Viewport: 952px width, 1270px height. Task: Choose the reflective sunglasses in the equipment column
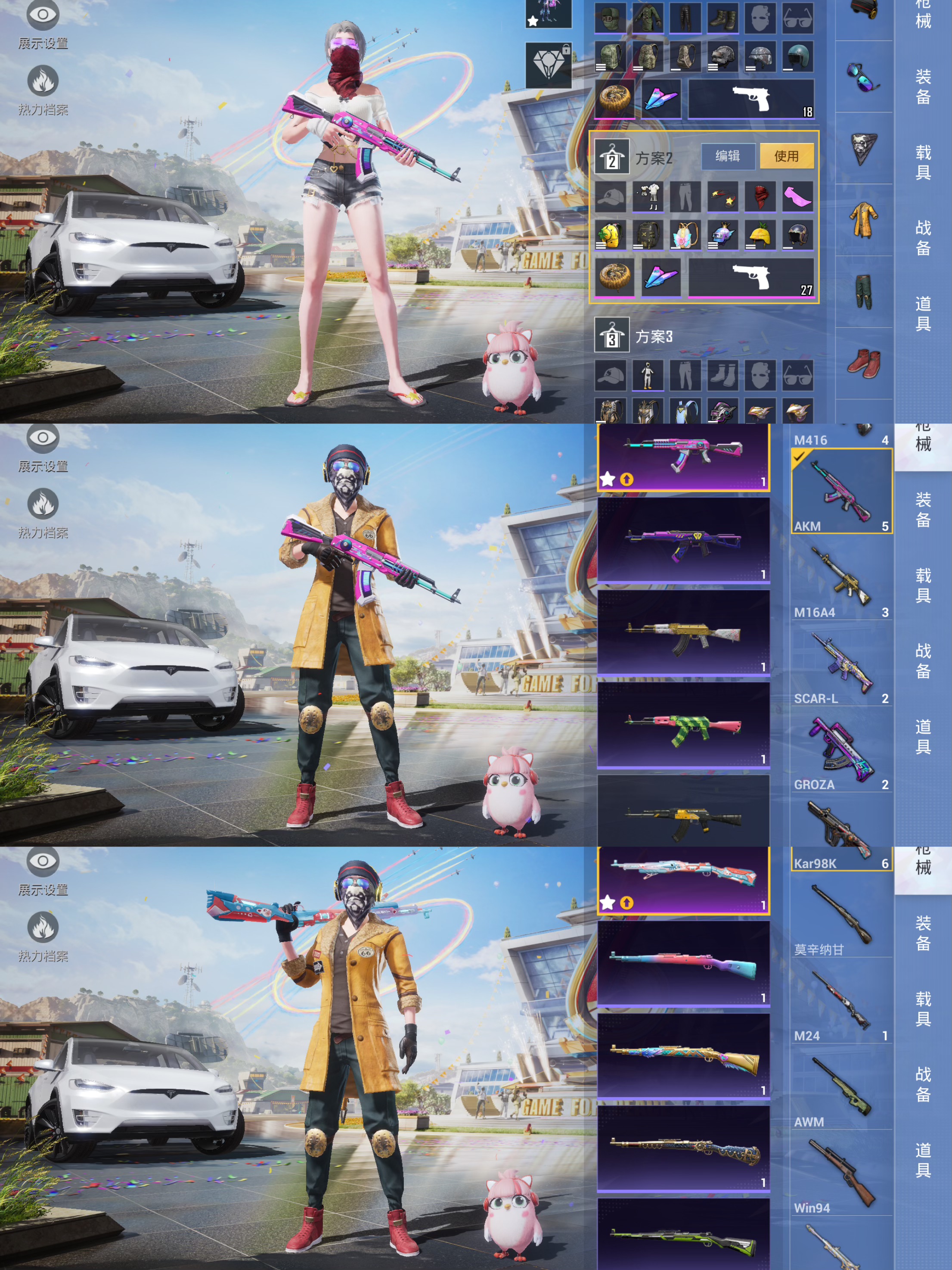tap(864, 77)
